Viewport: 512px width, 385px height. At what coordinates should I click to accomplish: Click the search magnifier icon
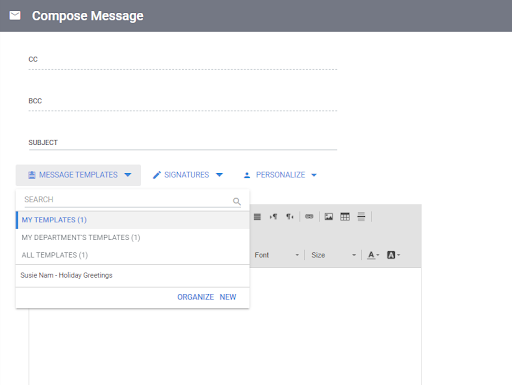[237, 201]
